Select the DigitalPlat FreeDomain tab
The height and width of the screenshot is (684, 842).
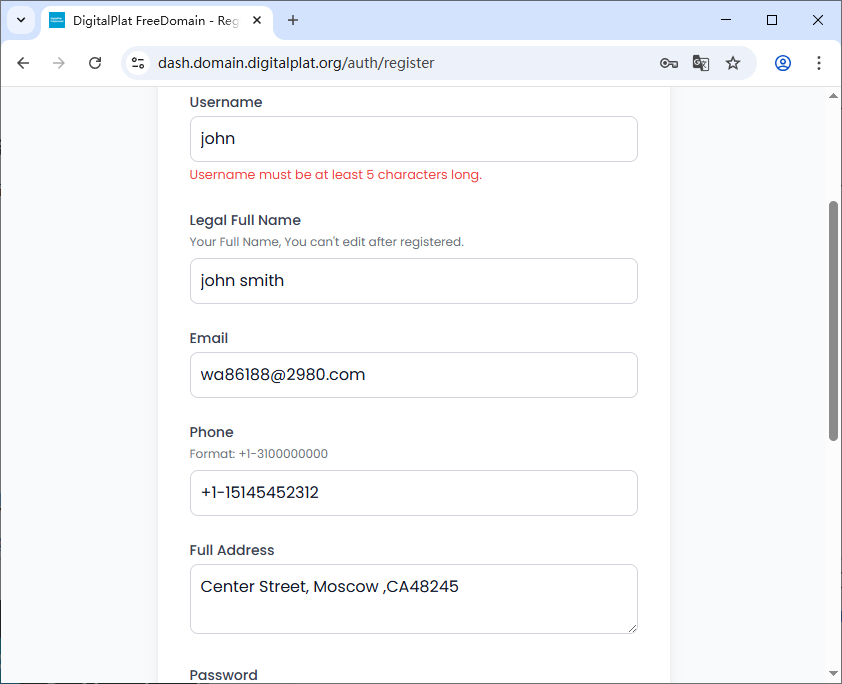coord(150,20)
